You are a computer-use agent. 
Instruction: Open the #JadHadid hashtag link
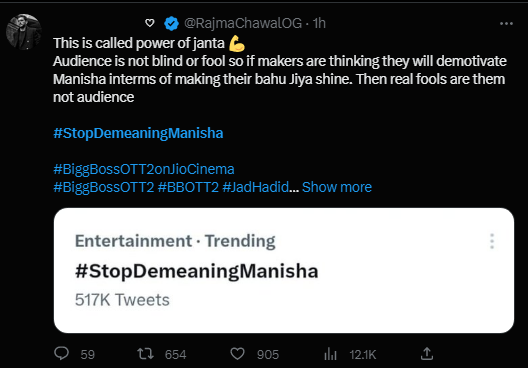(x=256, y=187)
